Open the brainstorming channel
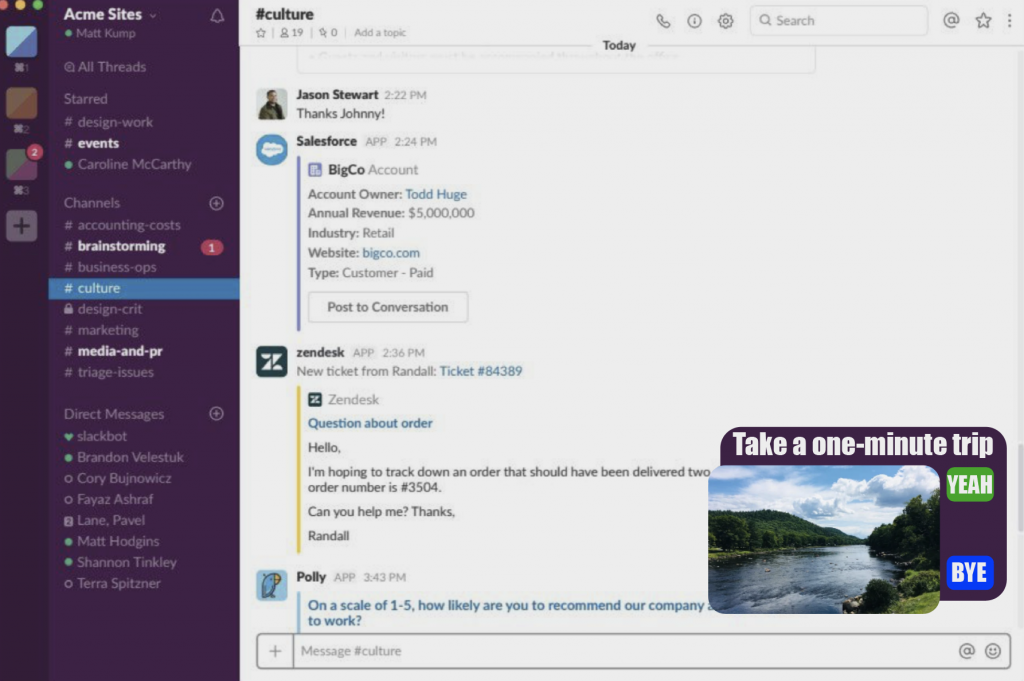The width and height of the screenshot is (1024, 681). coord(121,246)
